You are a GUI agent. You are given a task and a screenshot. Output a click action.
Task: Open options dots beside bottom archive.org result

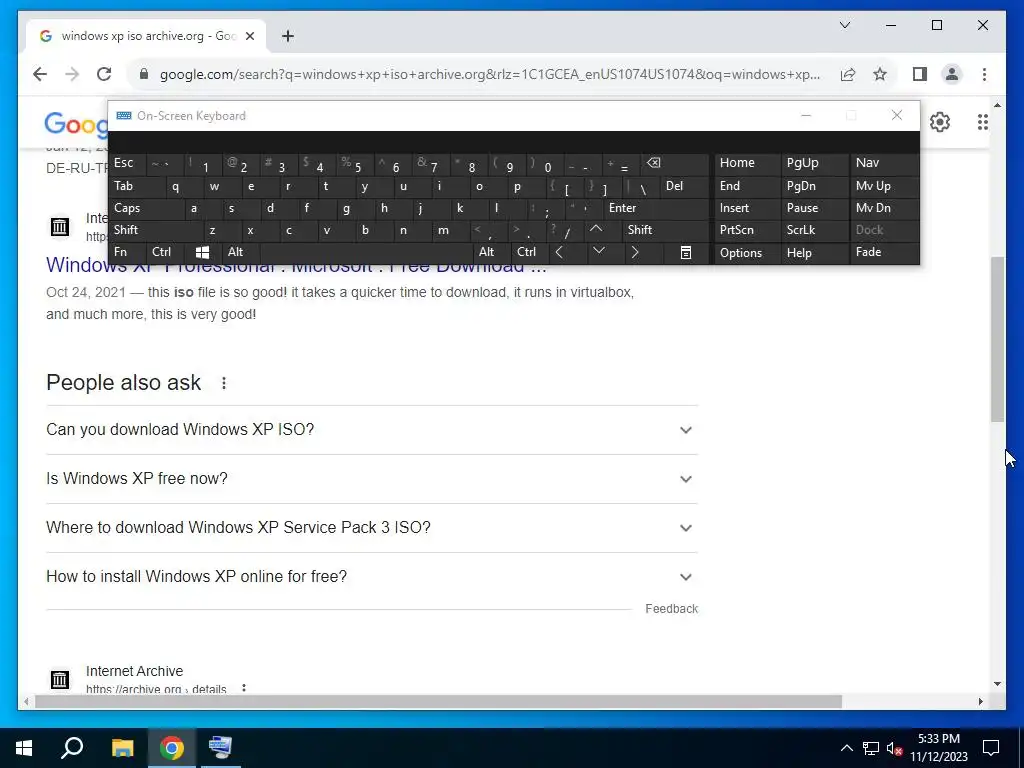click(244, 688)
